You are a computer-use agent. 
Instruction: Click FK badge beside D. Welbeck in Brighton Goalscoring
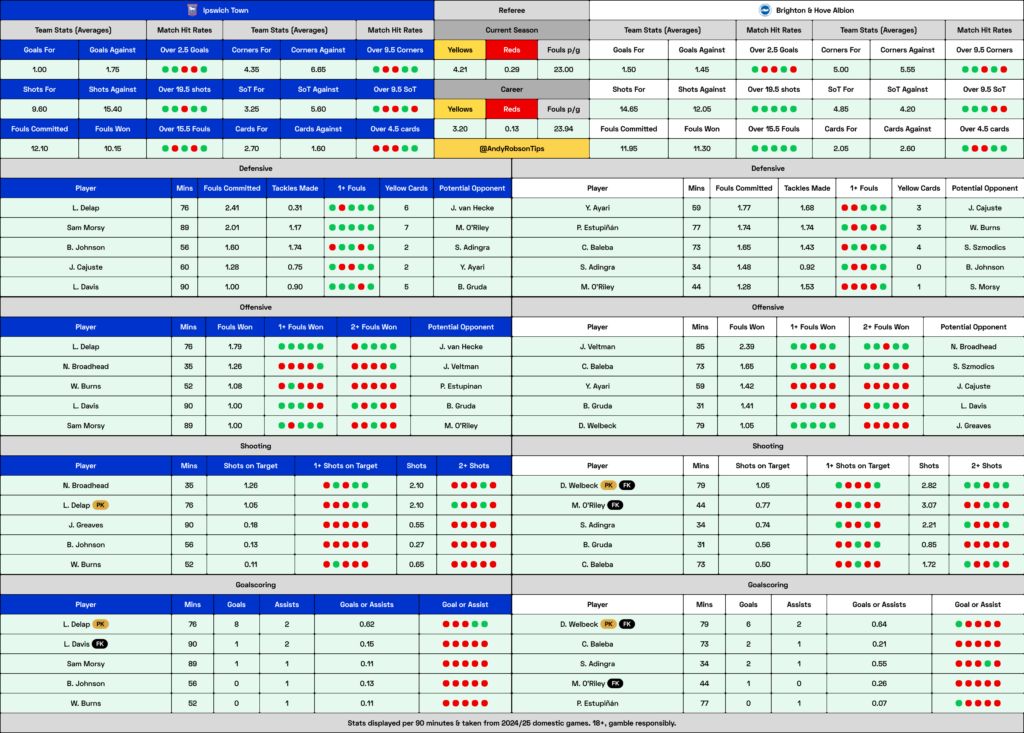(x=627, y=623)
